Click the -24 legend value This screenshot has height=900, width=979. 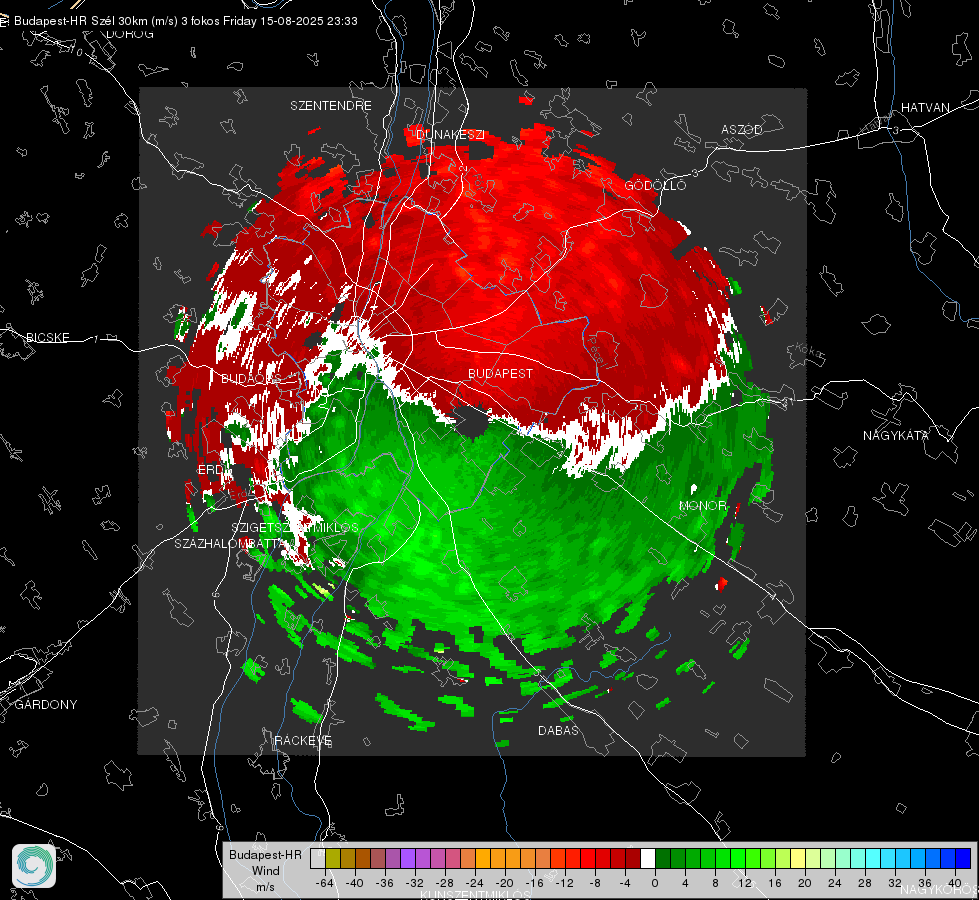pos(474,884)
